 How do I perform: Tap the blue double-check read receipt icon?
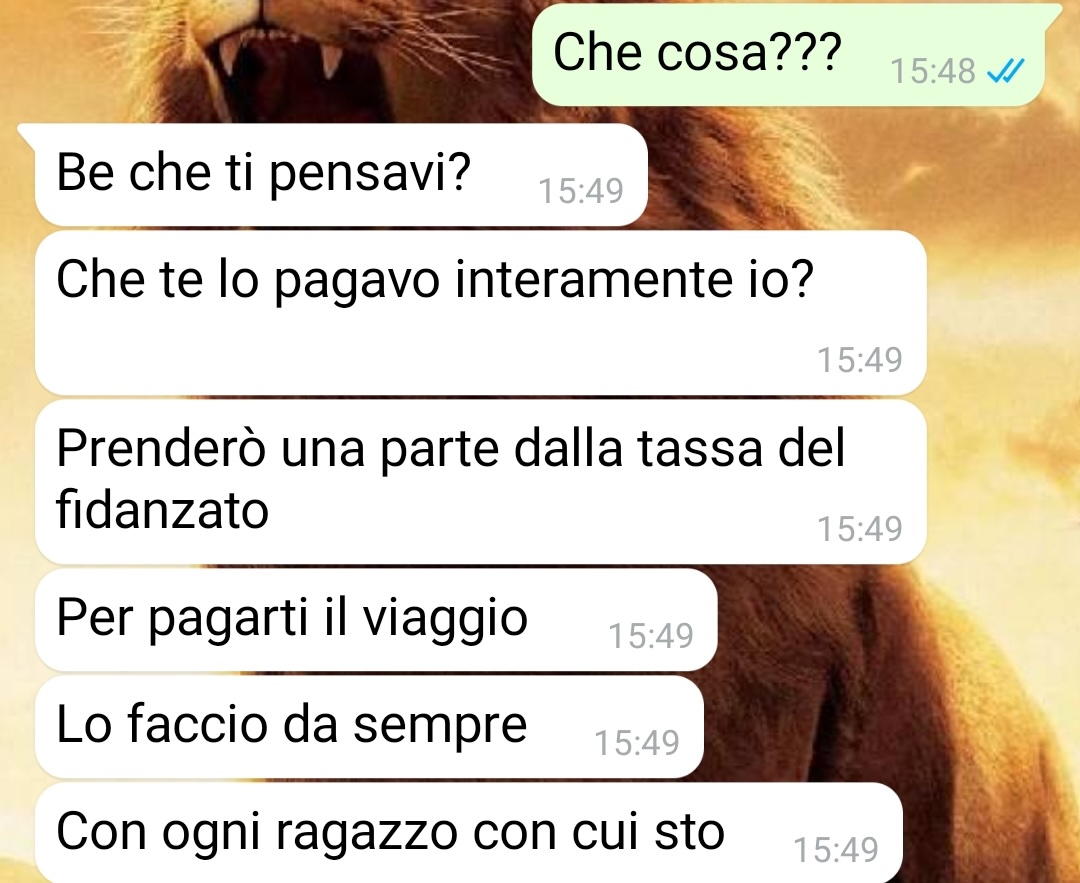point(1006,70)
